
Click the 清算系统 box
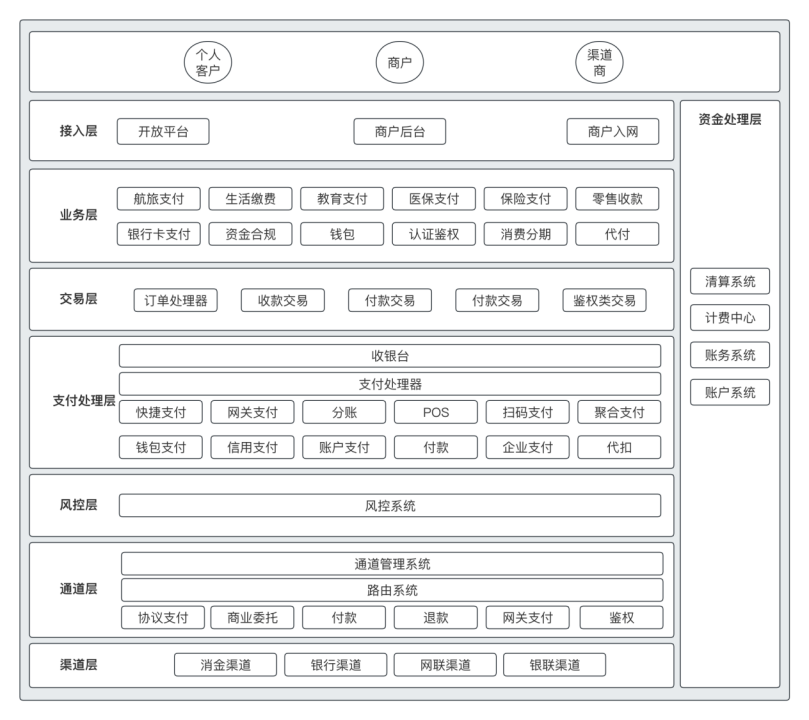pos(730,281)
